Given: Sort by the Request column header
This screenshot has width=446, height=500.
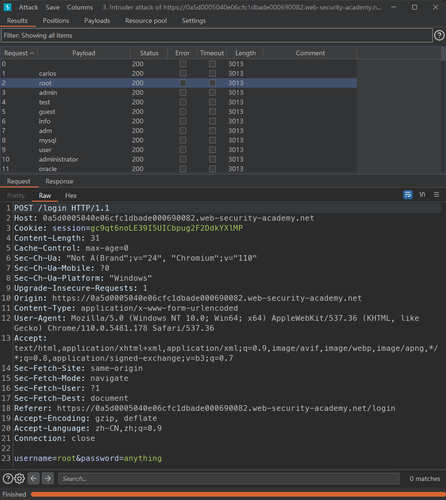Looking at the screenshot, I should (x=19, y=53).
